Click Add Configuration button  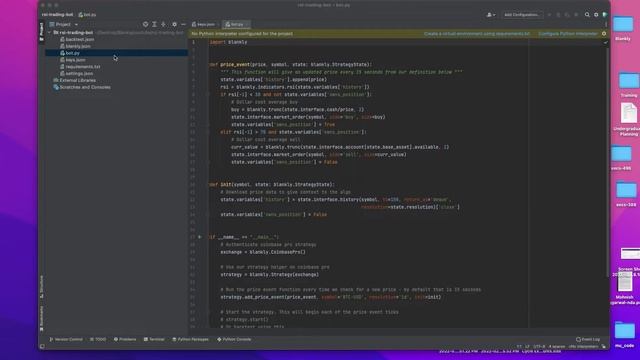522,15
